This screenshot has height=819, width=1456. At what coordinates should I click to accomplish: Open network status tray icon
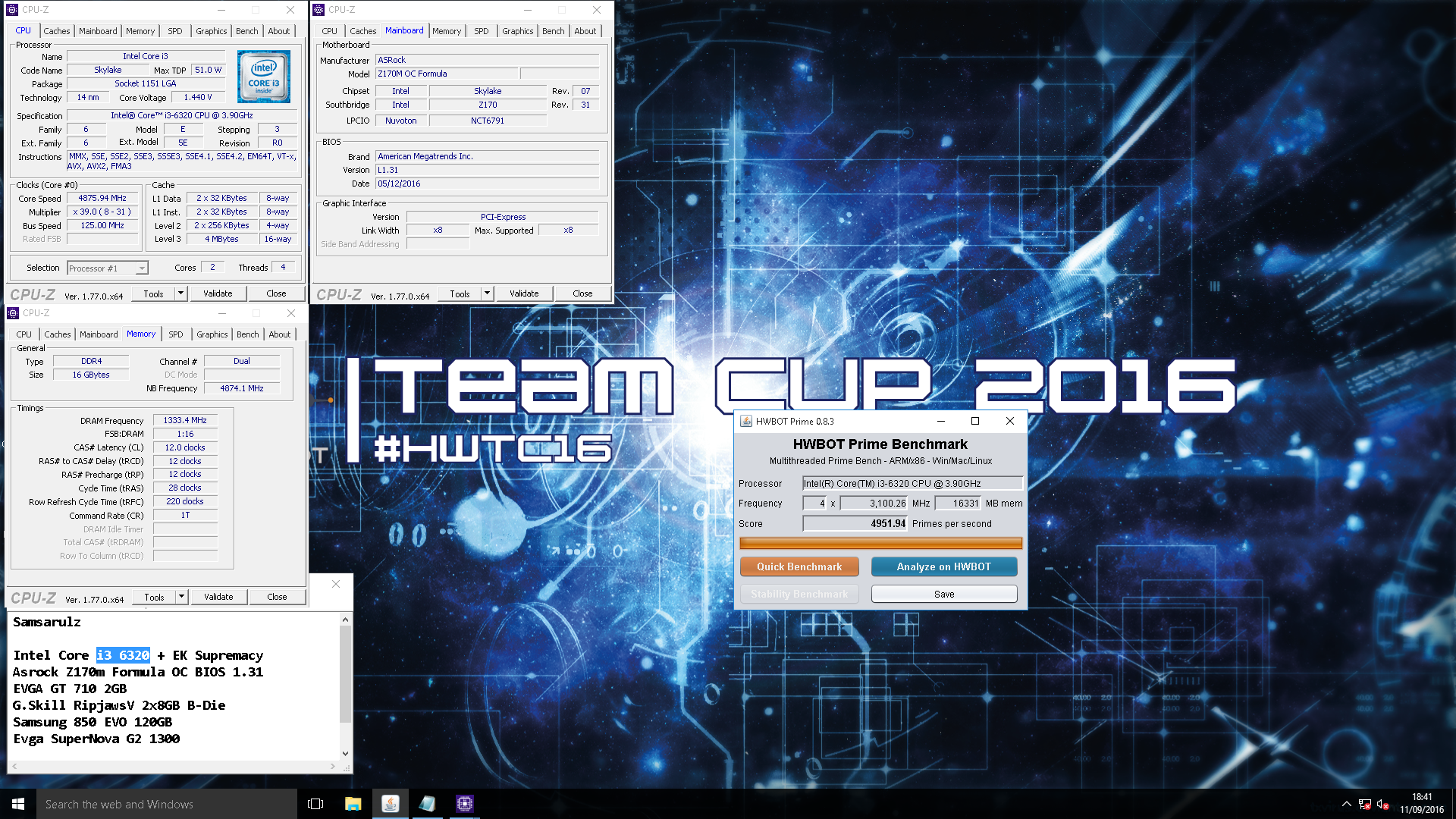1364,804
